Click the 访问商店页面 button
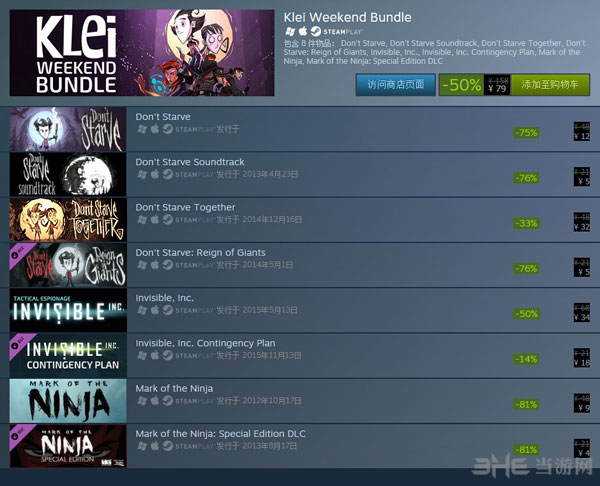 [396, 85]
